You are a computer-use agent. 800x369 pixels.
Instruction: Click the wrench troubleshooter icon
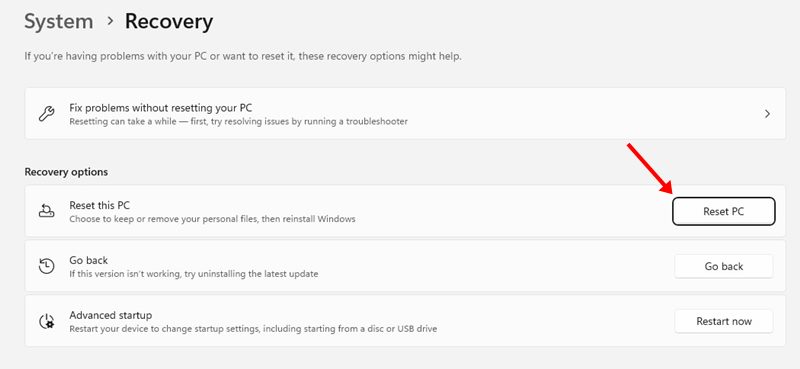46,114
